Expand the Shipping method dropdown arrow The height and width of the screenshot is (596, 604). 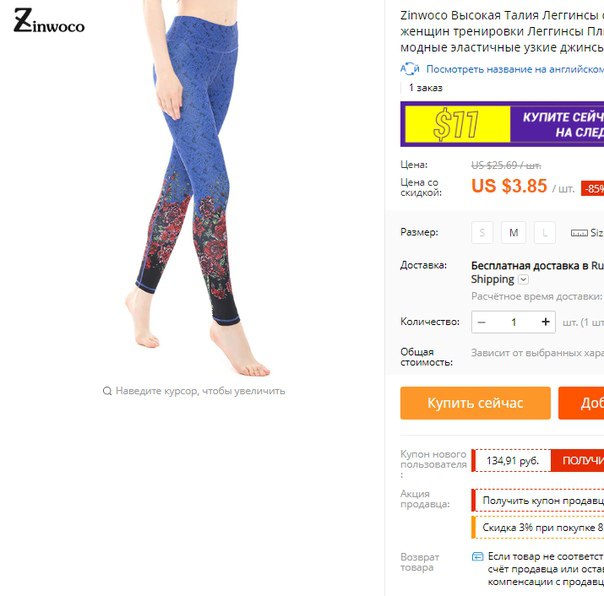point(523,279)
